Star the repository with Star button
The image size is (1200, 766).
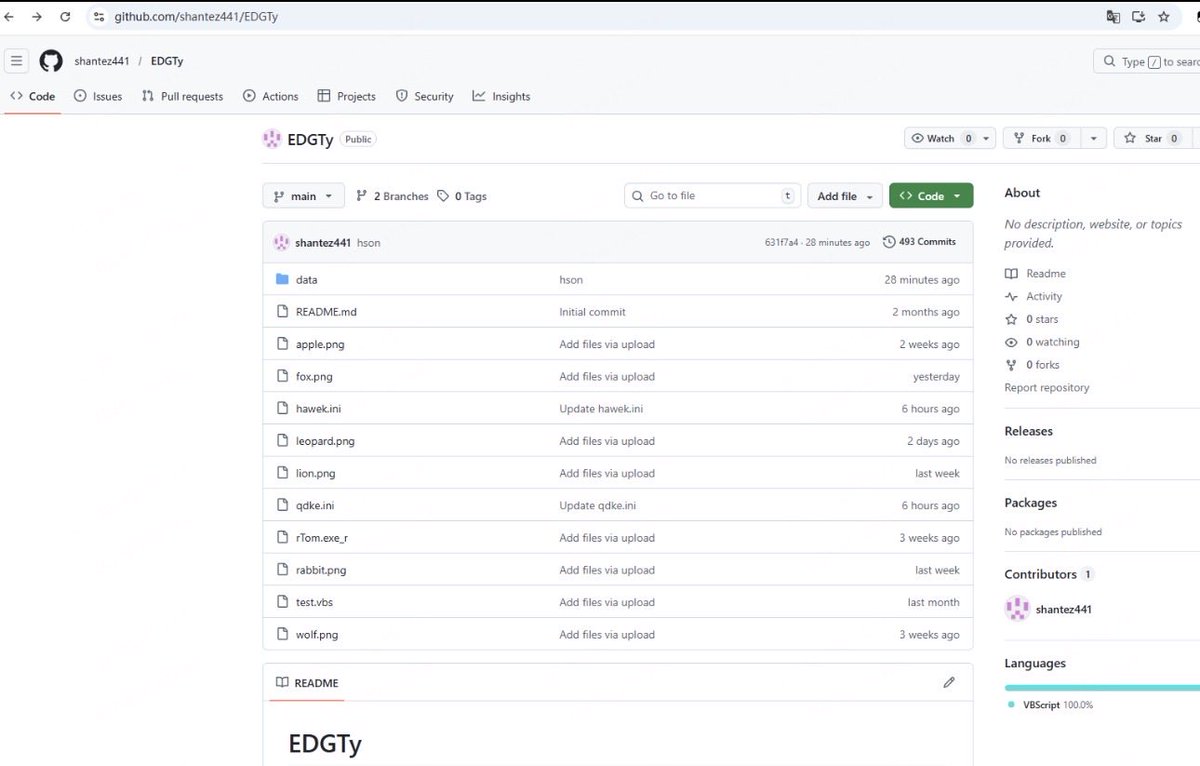pos(1154,139)
